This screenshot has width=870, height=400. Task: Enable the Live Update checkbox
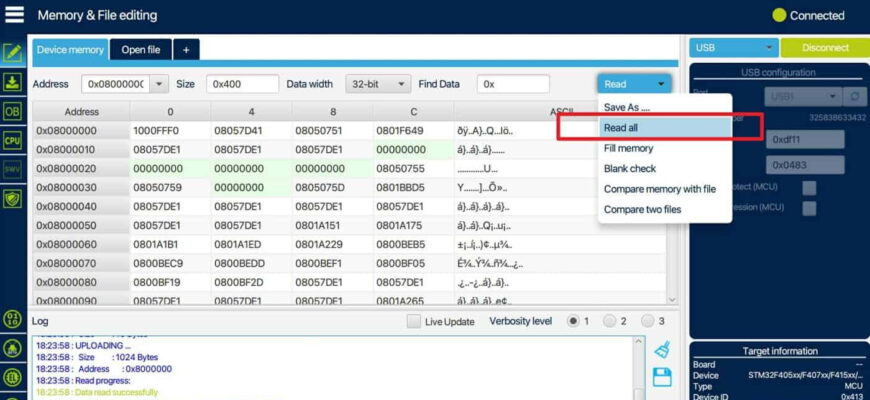[414, 321]
